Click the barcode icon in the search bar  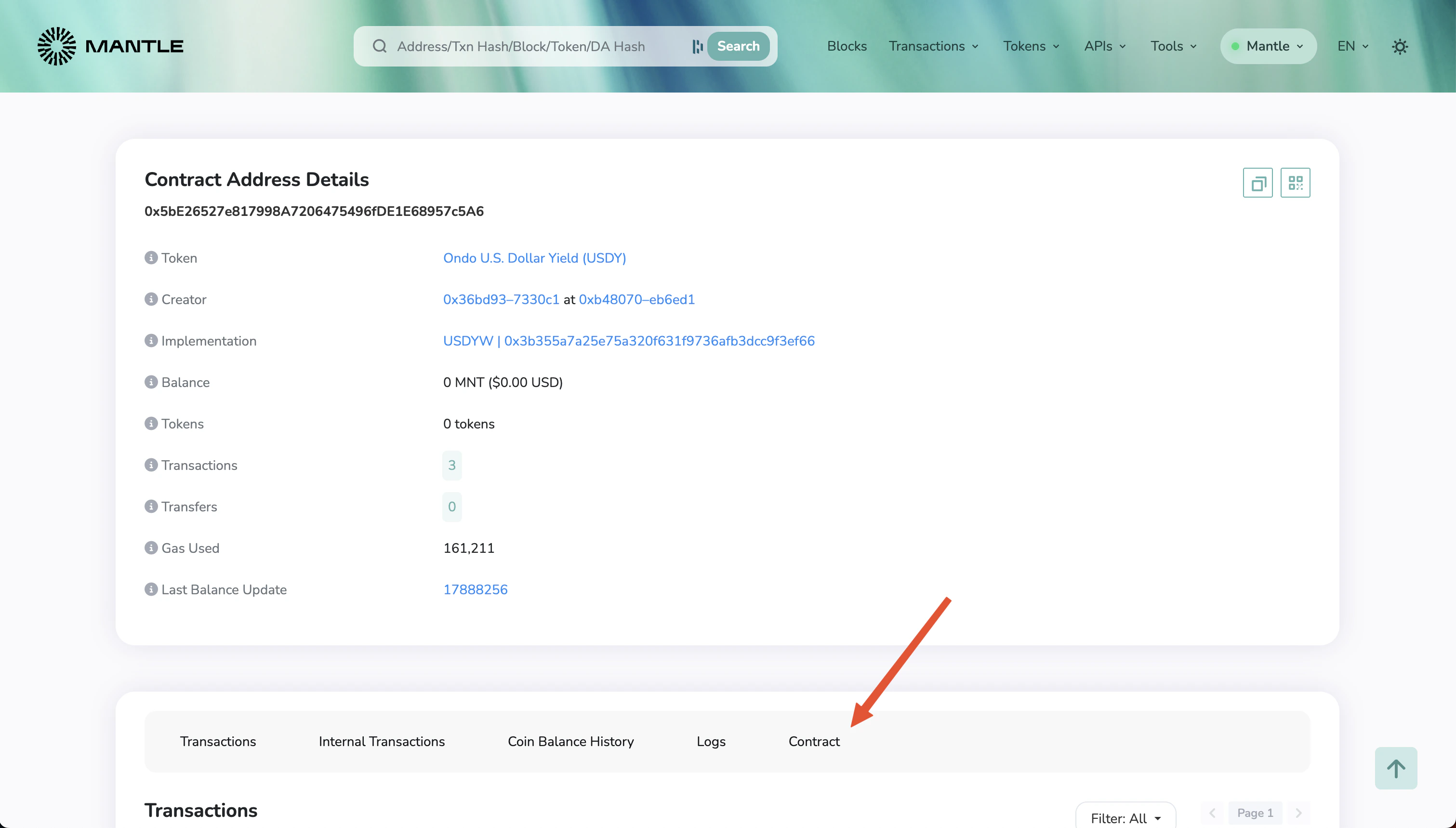(x=697, y=47)
